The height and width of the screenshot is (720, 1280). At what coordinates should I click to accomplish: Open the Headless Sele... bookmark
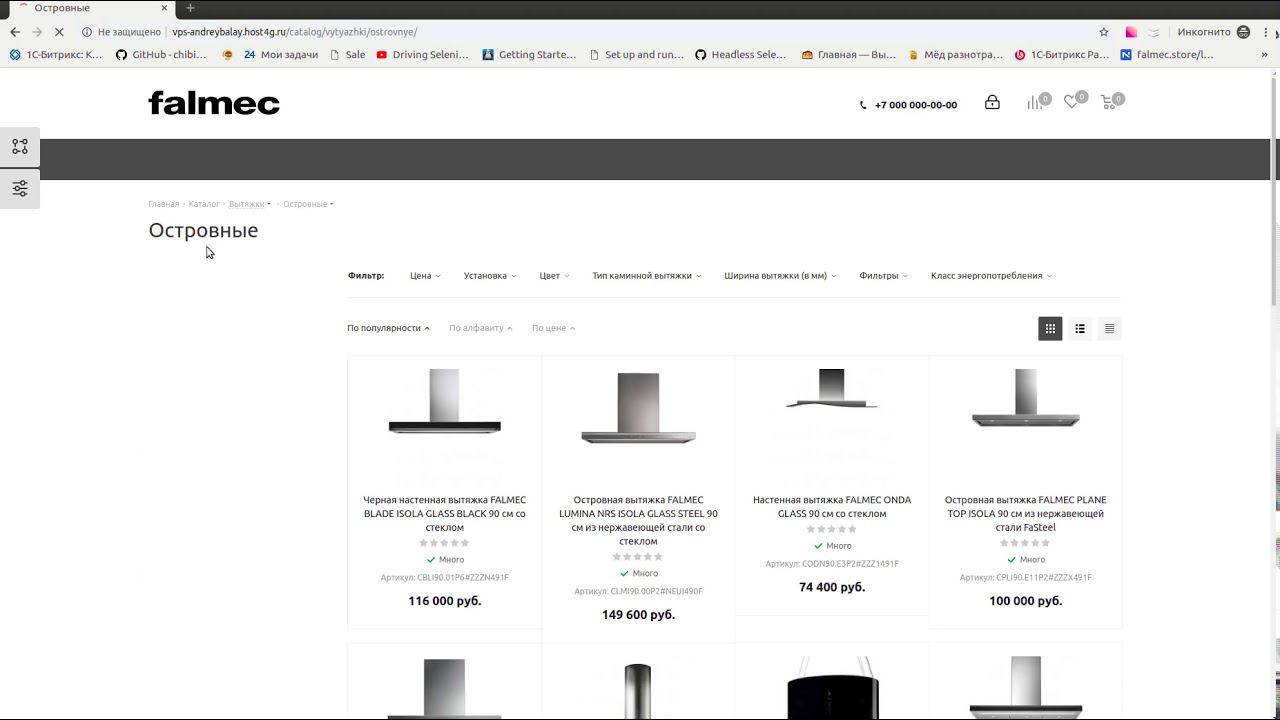pyautogui.click(x=740, y=55)
